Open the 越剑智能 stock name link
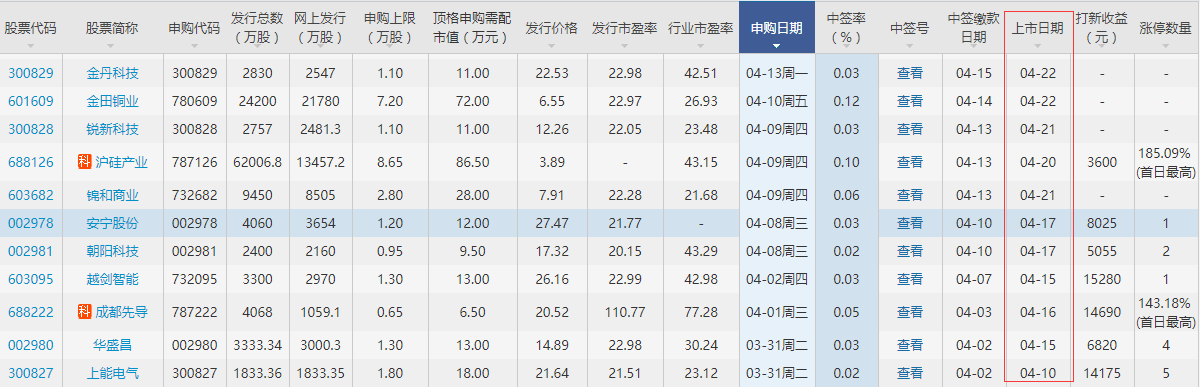Image resolution: width=1200 pixels, height=387 pixels. 112,279
